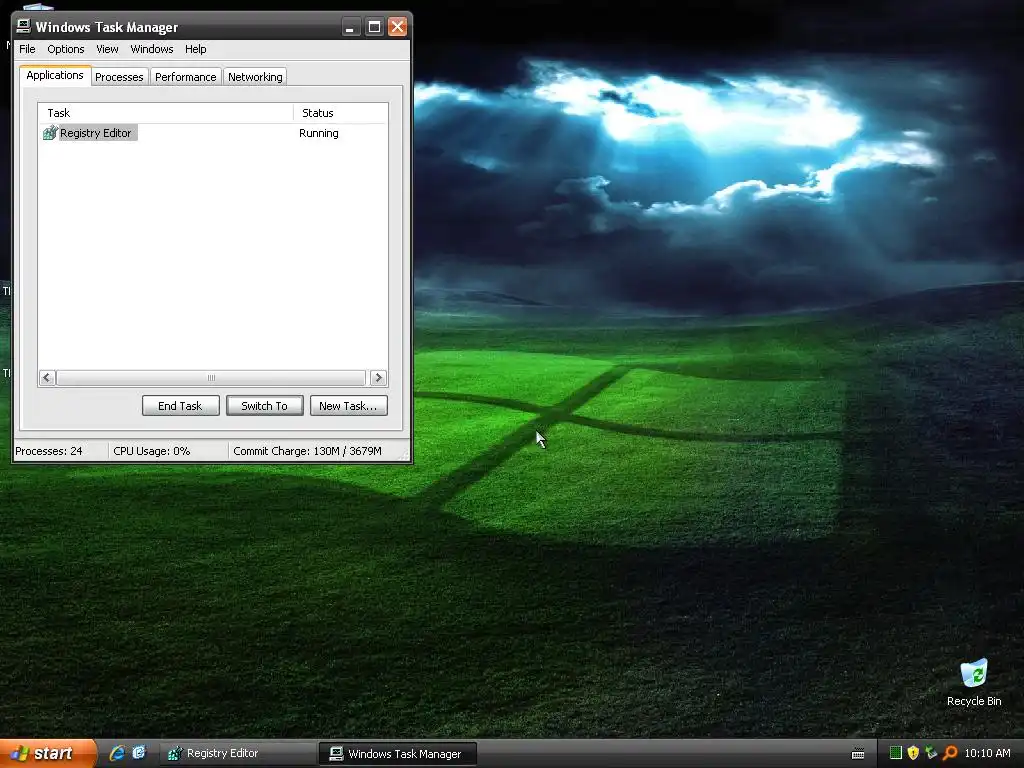1024x768 pixels.
Task: Click the green CPU usage tray icon
Action: (x=896, y=753)
